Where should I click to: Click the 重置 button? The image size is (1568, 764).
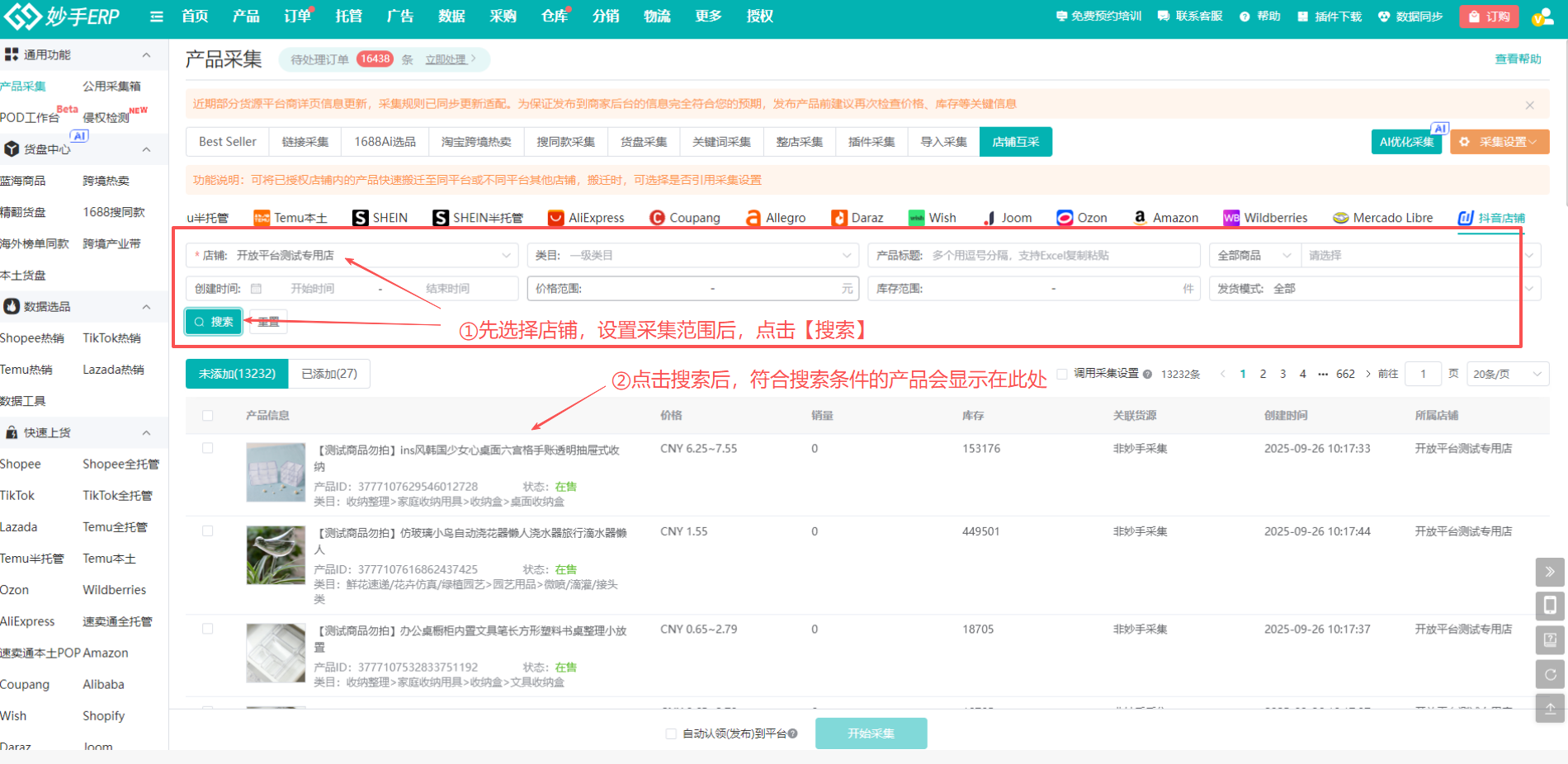(x=268, y=322)
